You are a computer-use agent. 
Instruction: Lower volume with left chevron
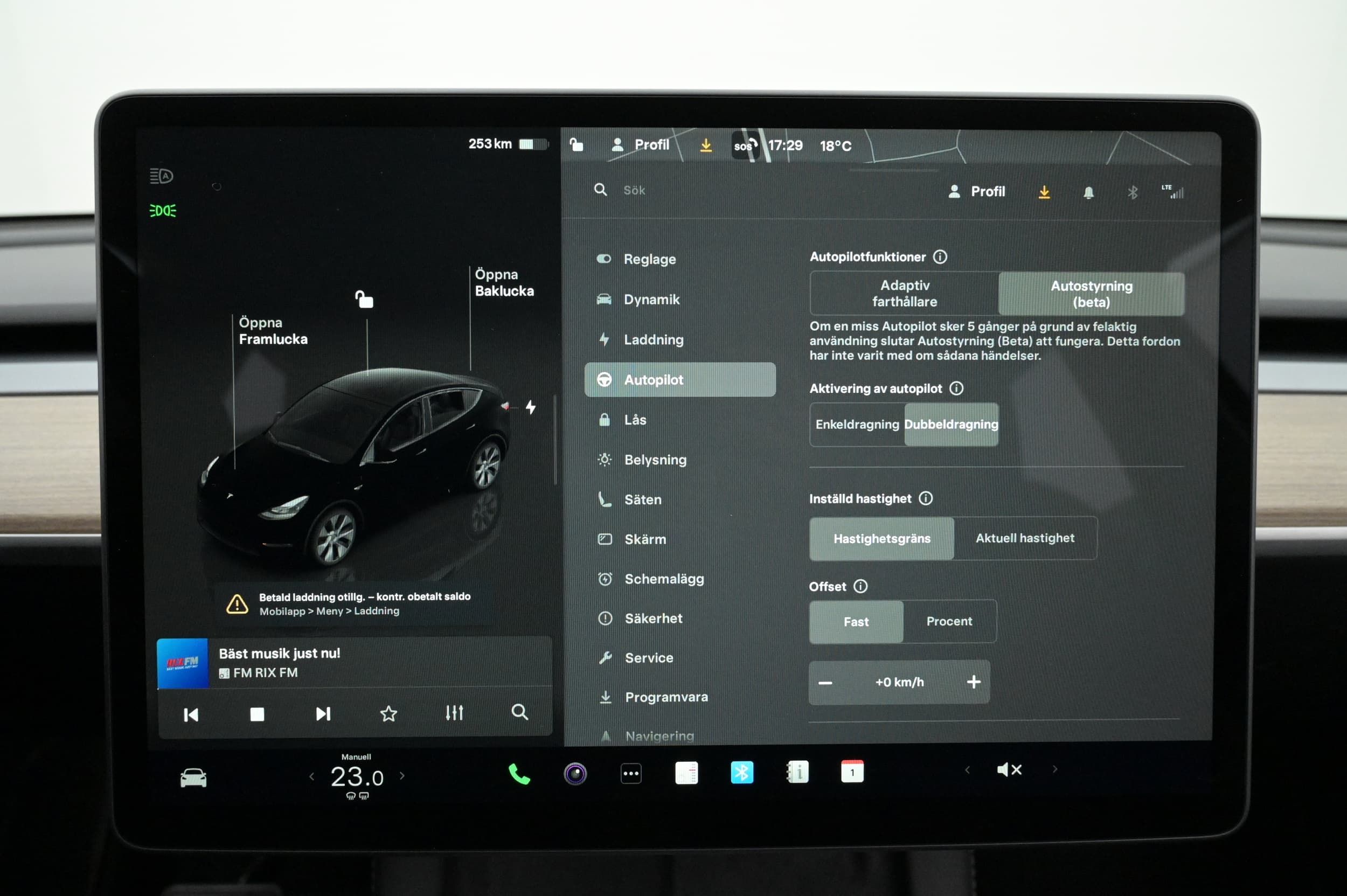point(967,770)
